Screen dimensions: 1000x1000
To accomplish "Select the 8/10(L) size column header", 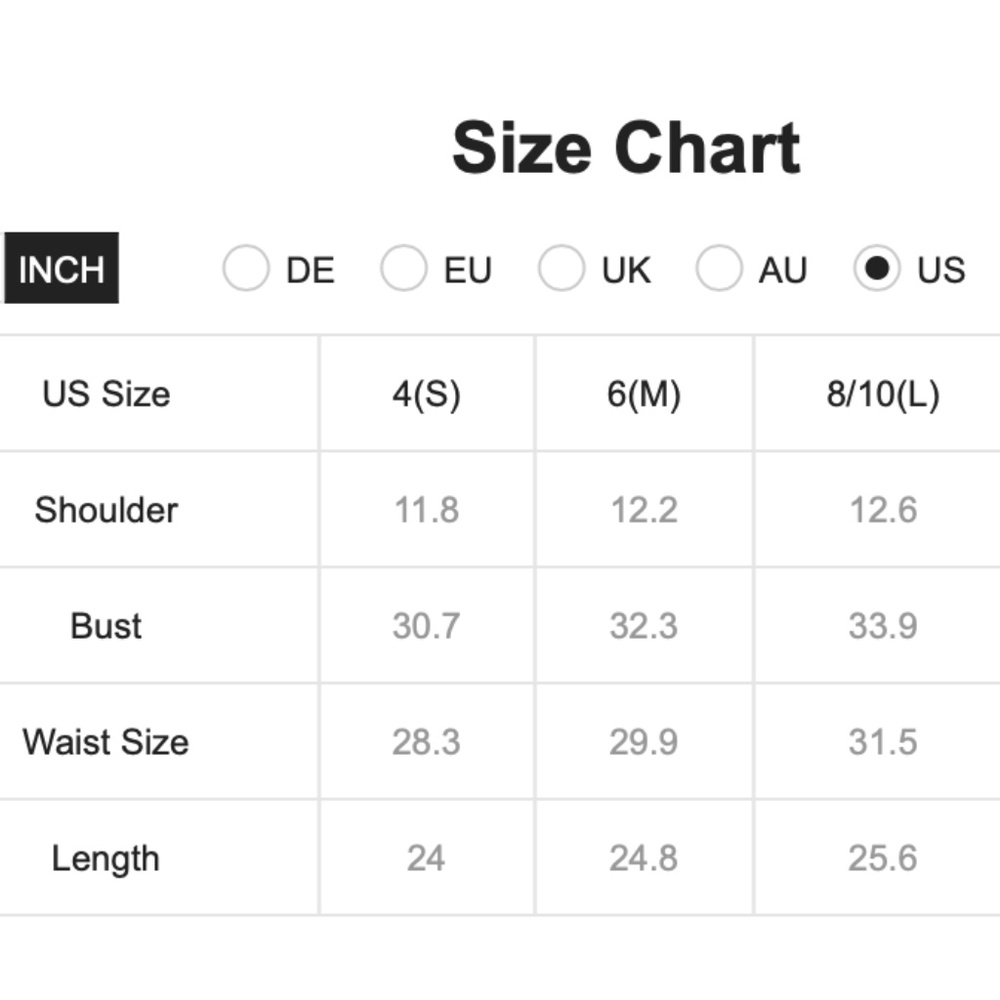I will point(883,393).
